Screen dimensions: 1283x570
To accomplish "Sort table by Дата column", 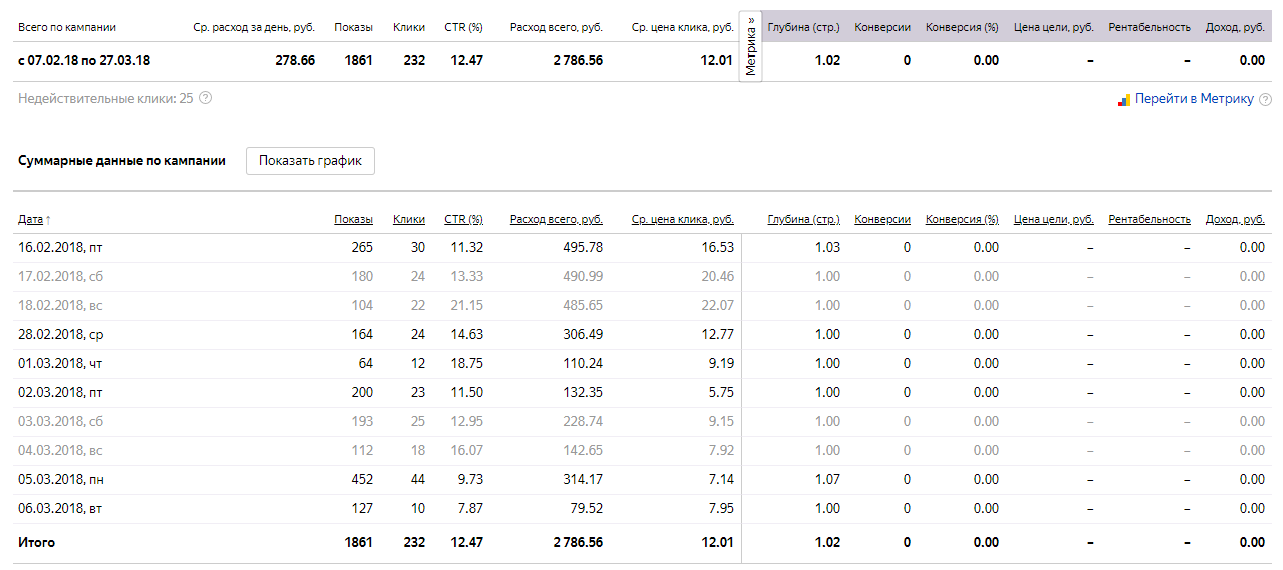I will pyautogui.click(x=31, y=219).
